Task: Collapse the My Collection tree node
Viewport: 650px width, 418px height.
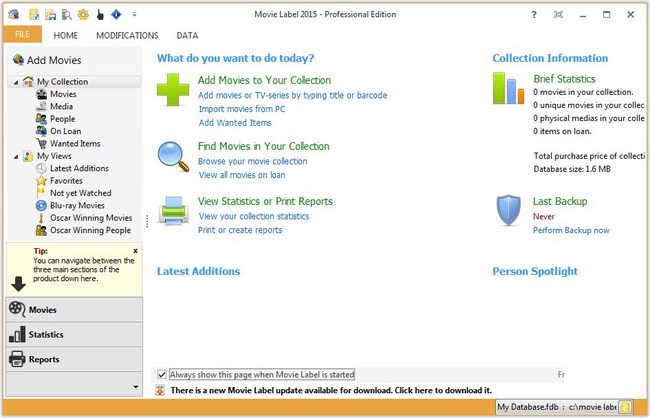Action: pyautogui.click(x=16, y=82)
